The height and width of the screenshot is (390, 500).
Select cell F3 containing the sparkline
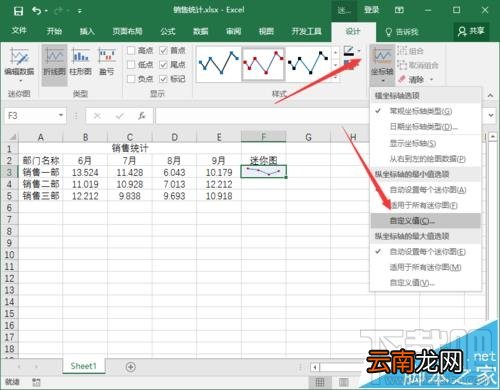[x=263, y=172]
